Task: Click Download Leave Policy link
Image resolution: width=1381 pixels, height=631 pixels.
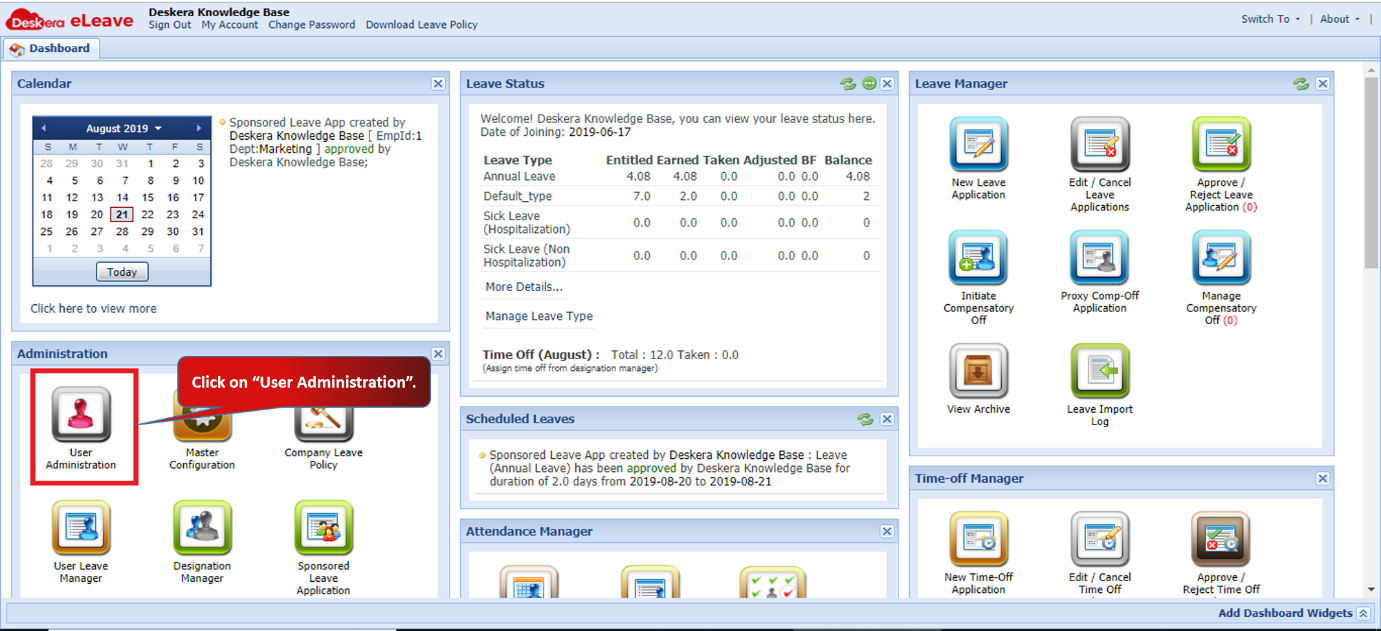Action: [422, 25]
